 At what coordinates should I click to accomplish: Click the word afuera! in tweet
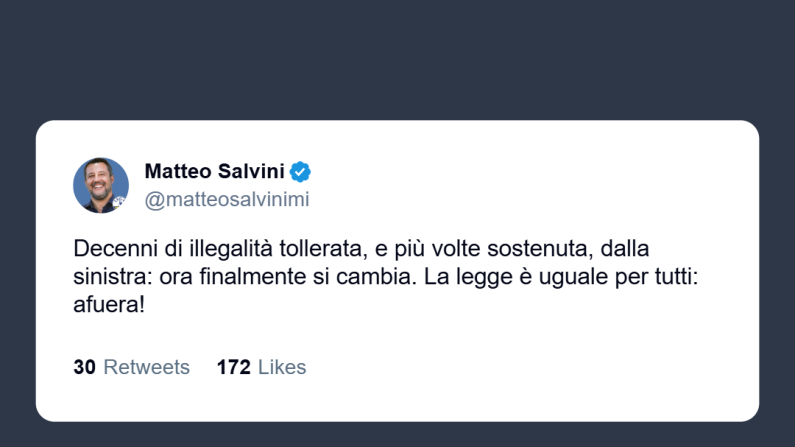click(x=110, y=303)
